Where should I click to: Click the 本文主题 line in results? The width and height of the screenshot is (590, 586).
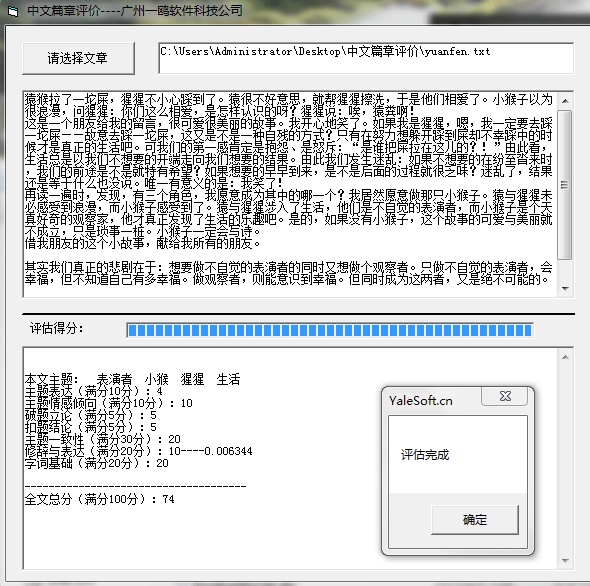[x=132, y=379]
